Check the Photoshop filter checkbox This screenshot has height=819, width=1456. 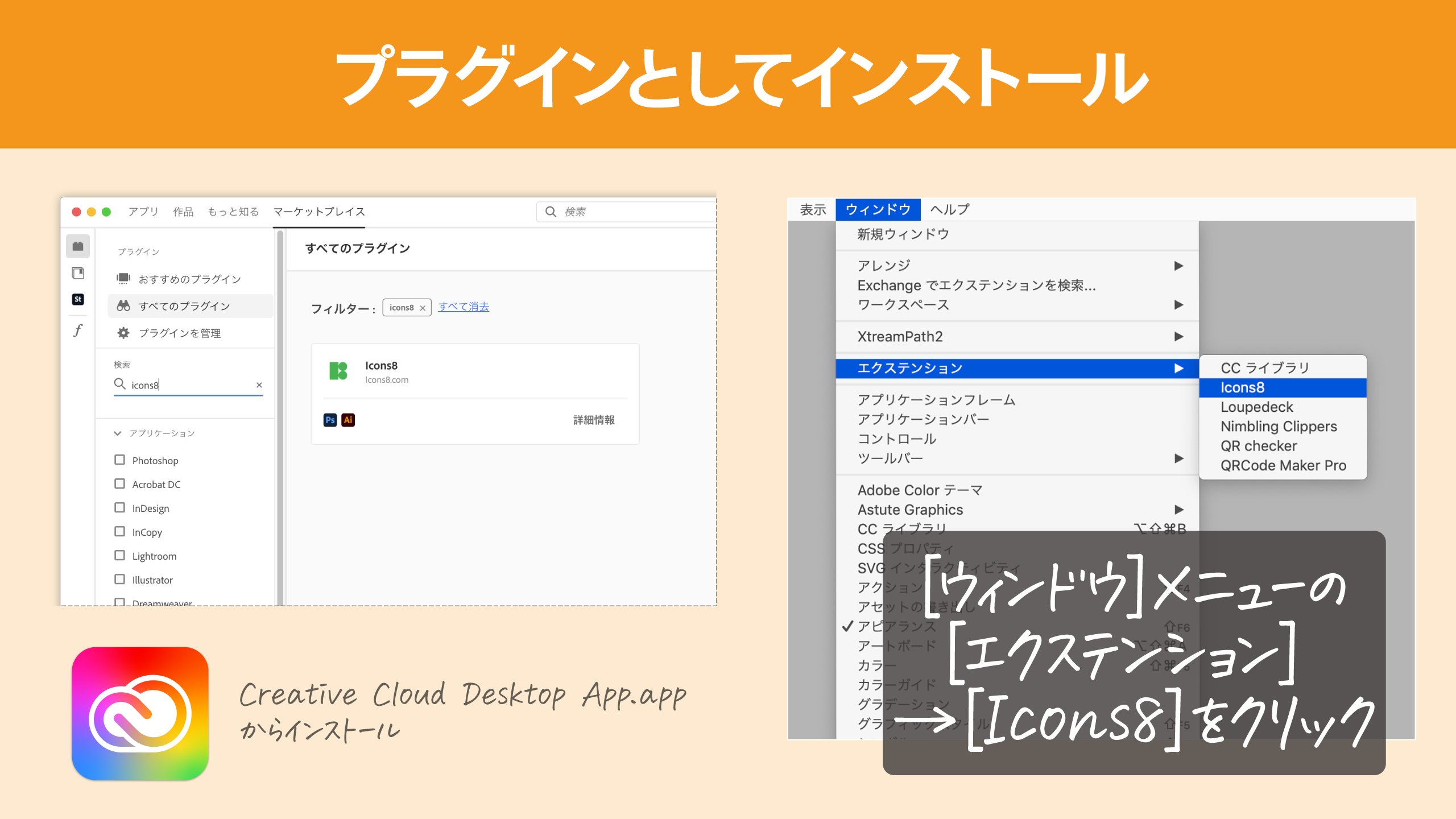click(119, 460)
